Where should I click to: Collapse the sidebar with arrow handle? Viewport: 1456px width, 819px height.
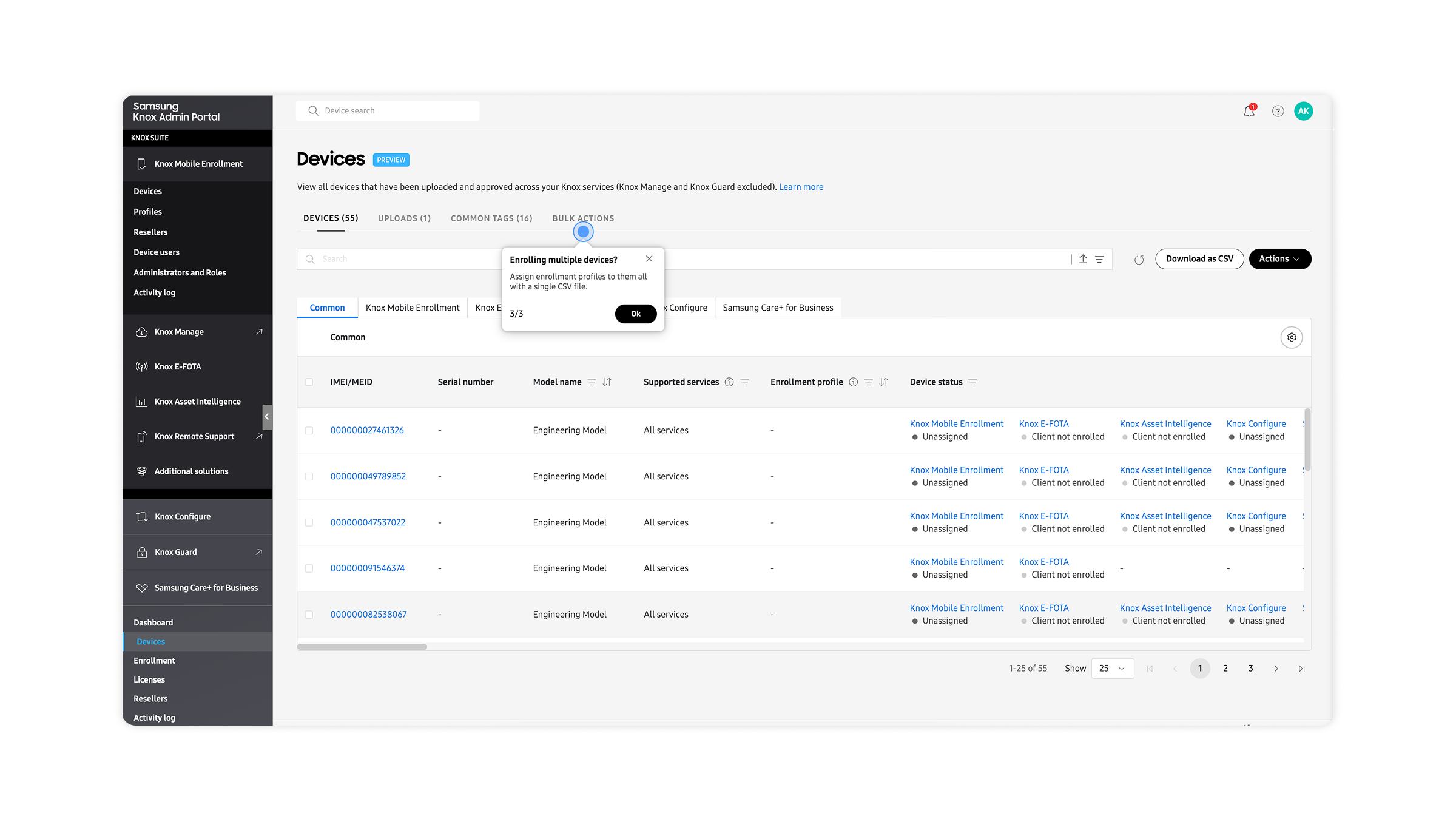266,416
